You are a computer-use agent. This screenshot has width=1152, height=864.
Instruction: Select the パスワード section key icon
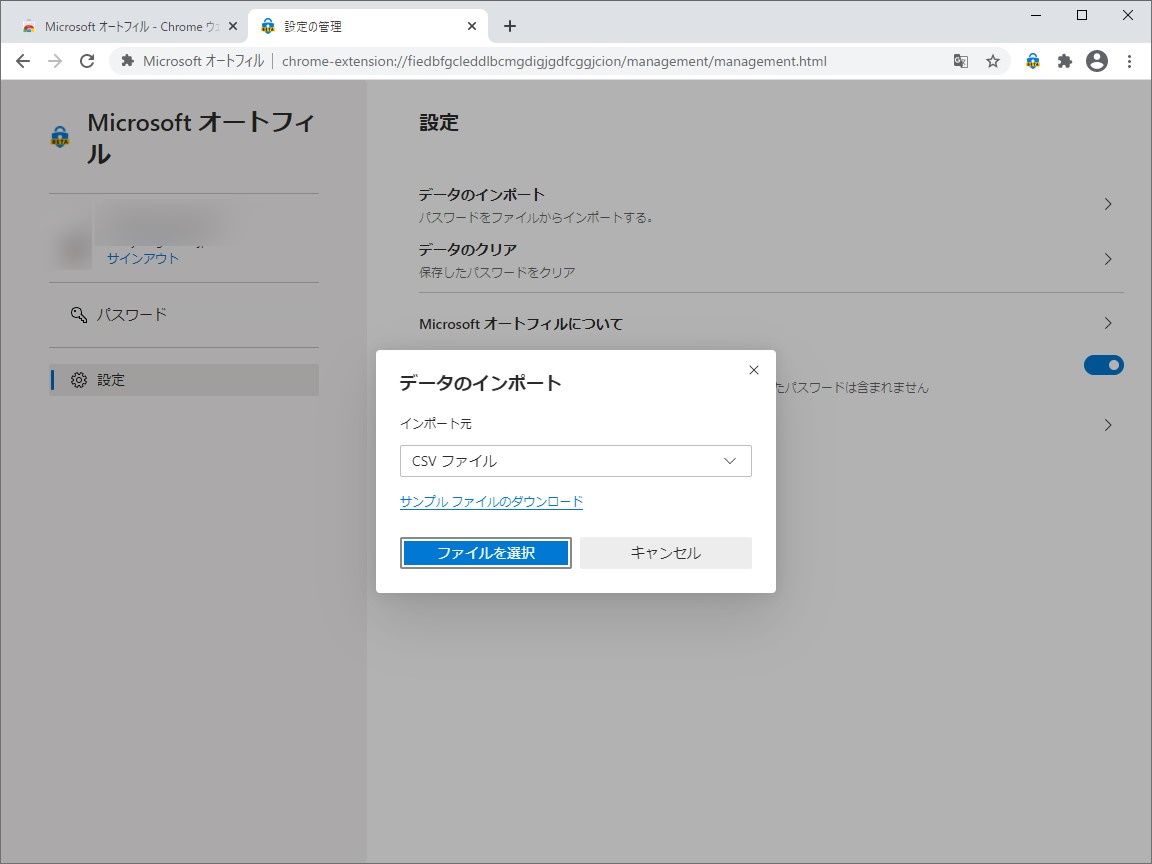pyautogui.click(x=79, y=314)
